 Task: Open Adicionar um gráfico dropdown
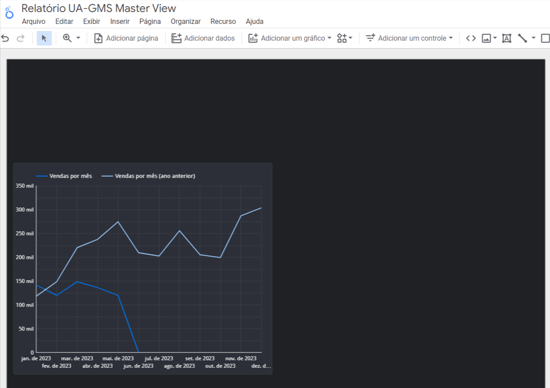point(289,38)
